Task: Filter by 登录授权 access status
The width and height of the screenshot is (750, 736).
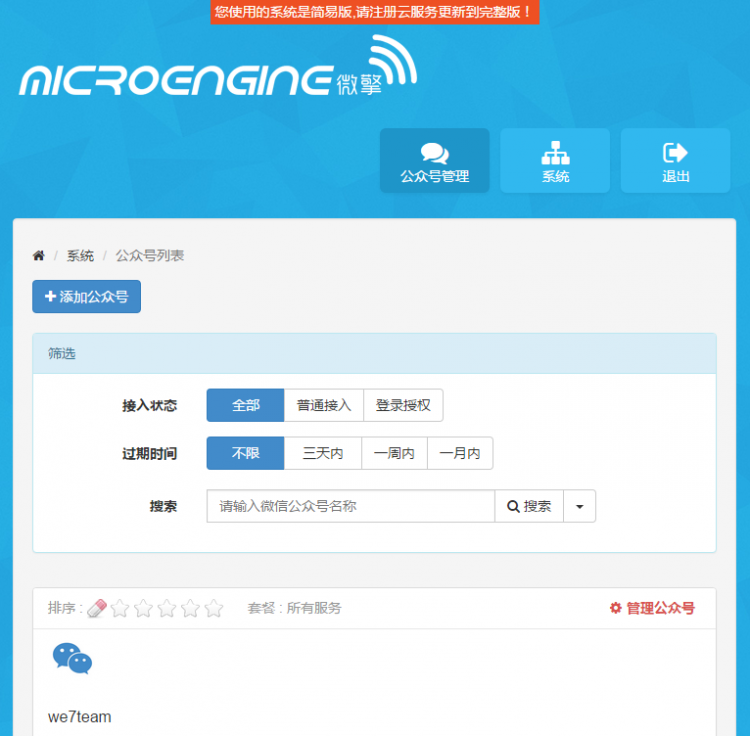Action: pos(403,405)
